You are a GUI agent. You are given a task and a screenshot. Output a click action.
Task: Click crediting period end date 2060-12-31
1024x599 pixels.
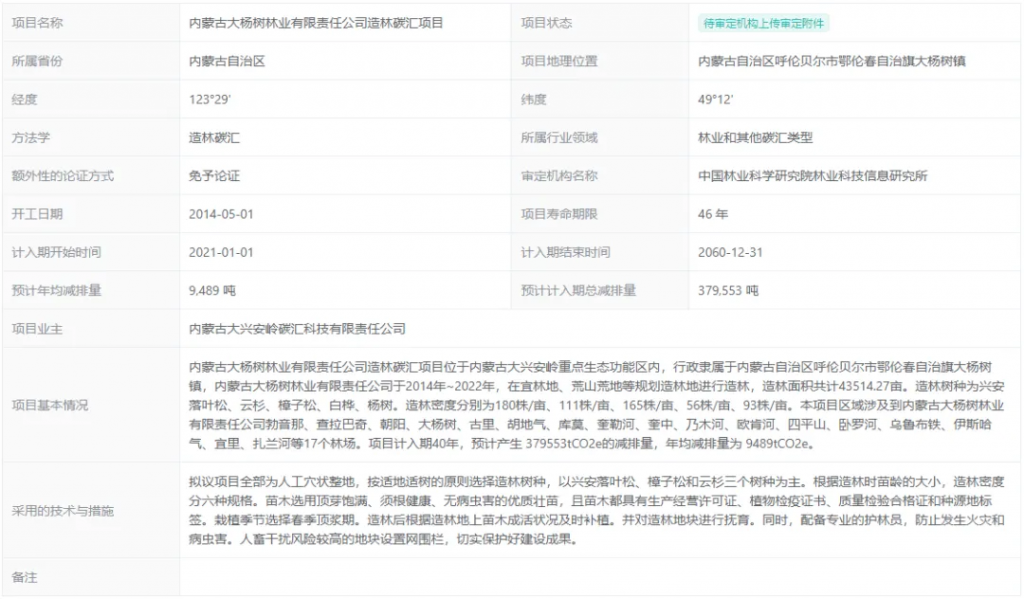pos(731,252)
